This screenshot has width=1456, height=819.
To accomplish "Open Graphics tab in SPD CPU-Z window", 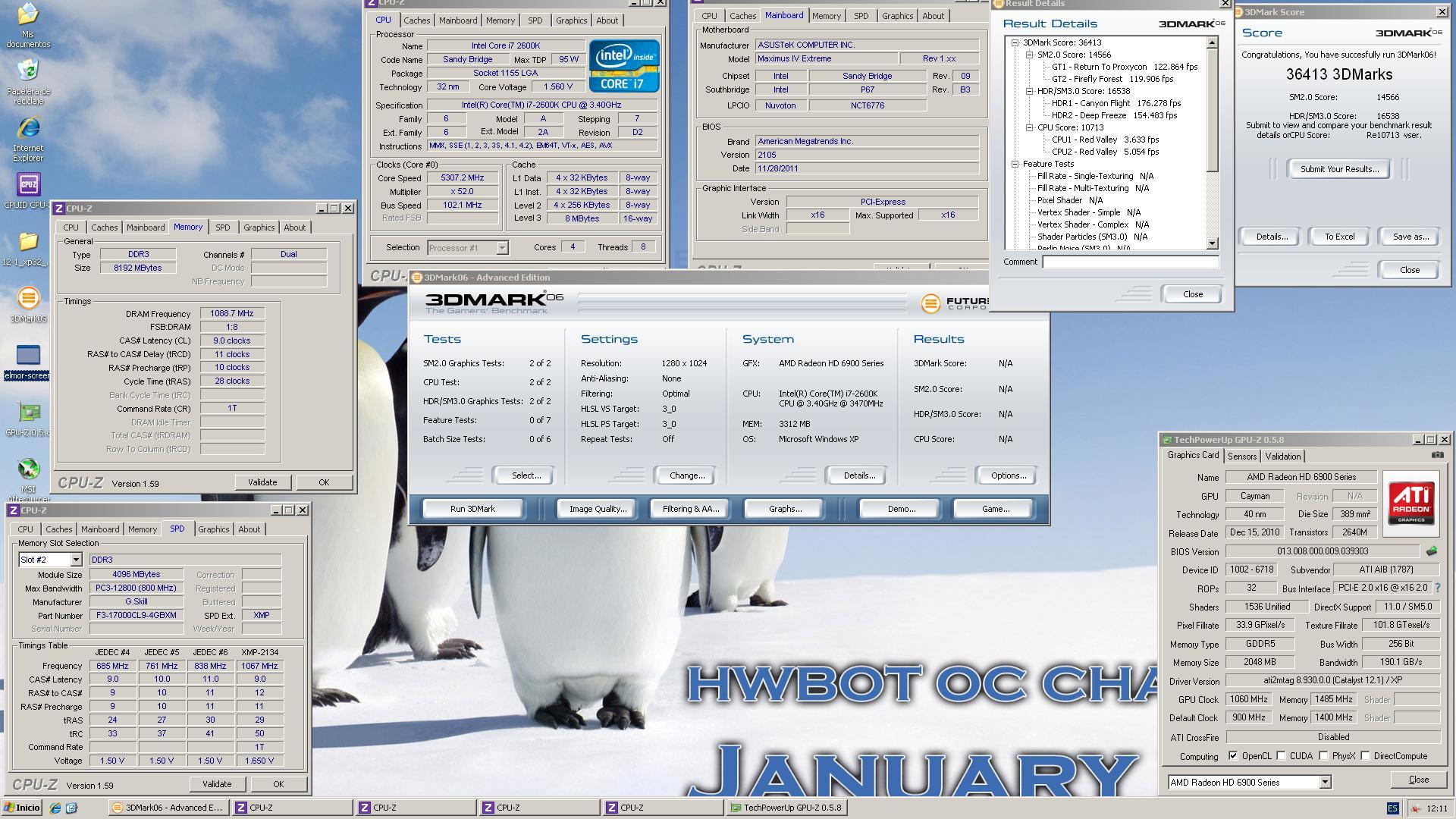I will coord(213,529).
